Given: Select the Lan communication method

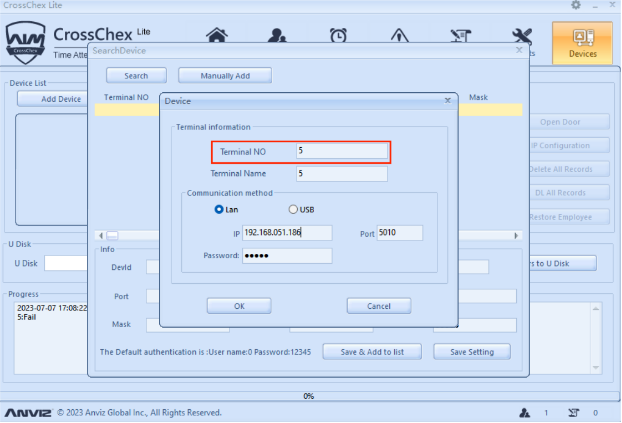Looking at the screenshot, I should click(x=220, y=209).
